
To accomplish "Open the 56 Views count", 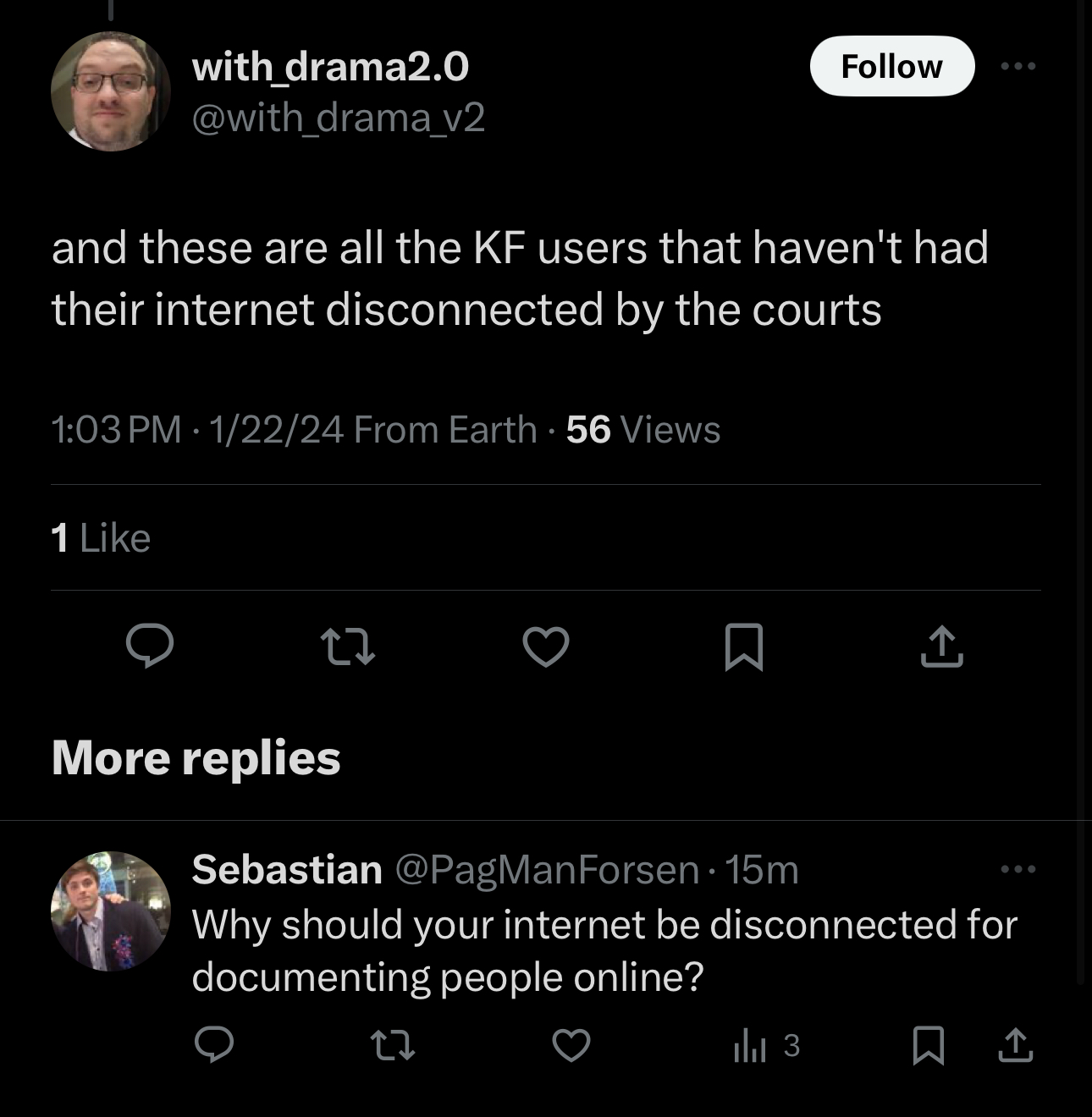I will point(643,430).
